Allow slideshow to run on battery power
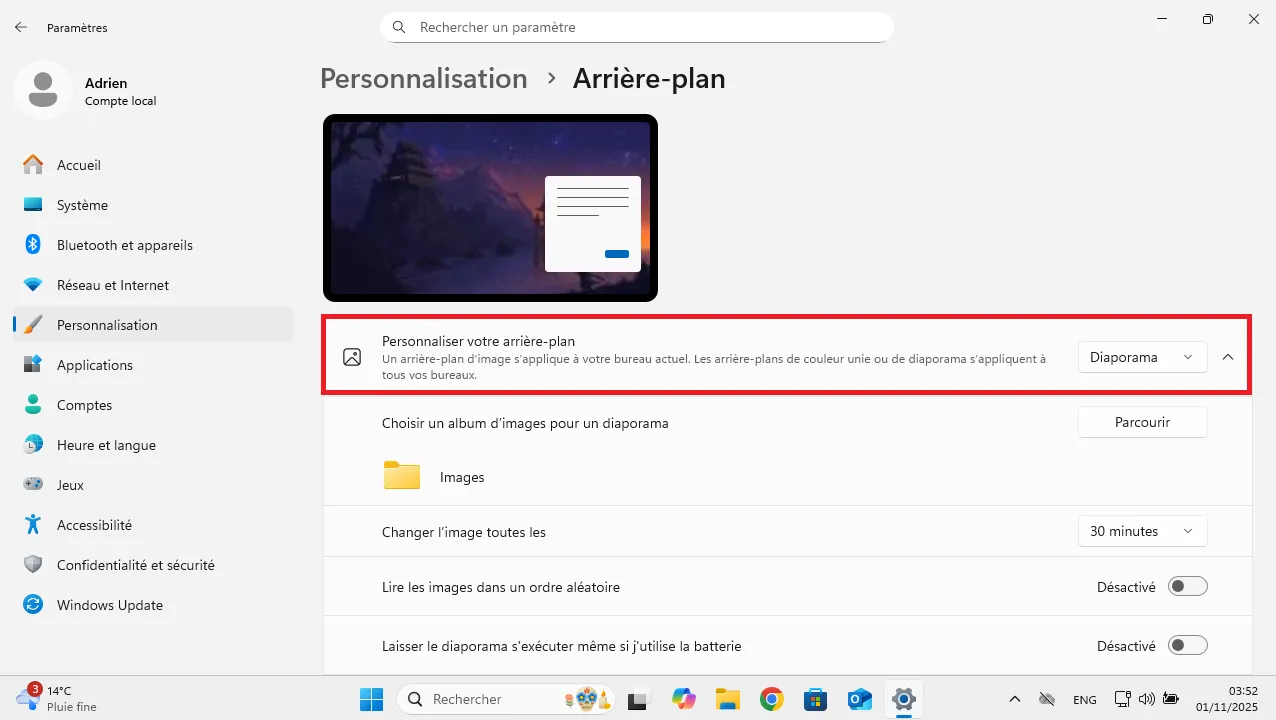The image size is (1276, 720). point(1187,645)
